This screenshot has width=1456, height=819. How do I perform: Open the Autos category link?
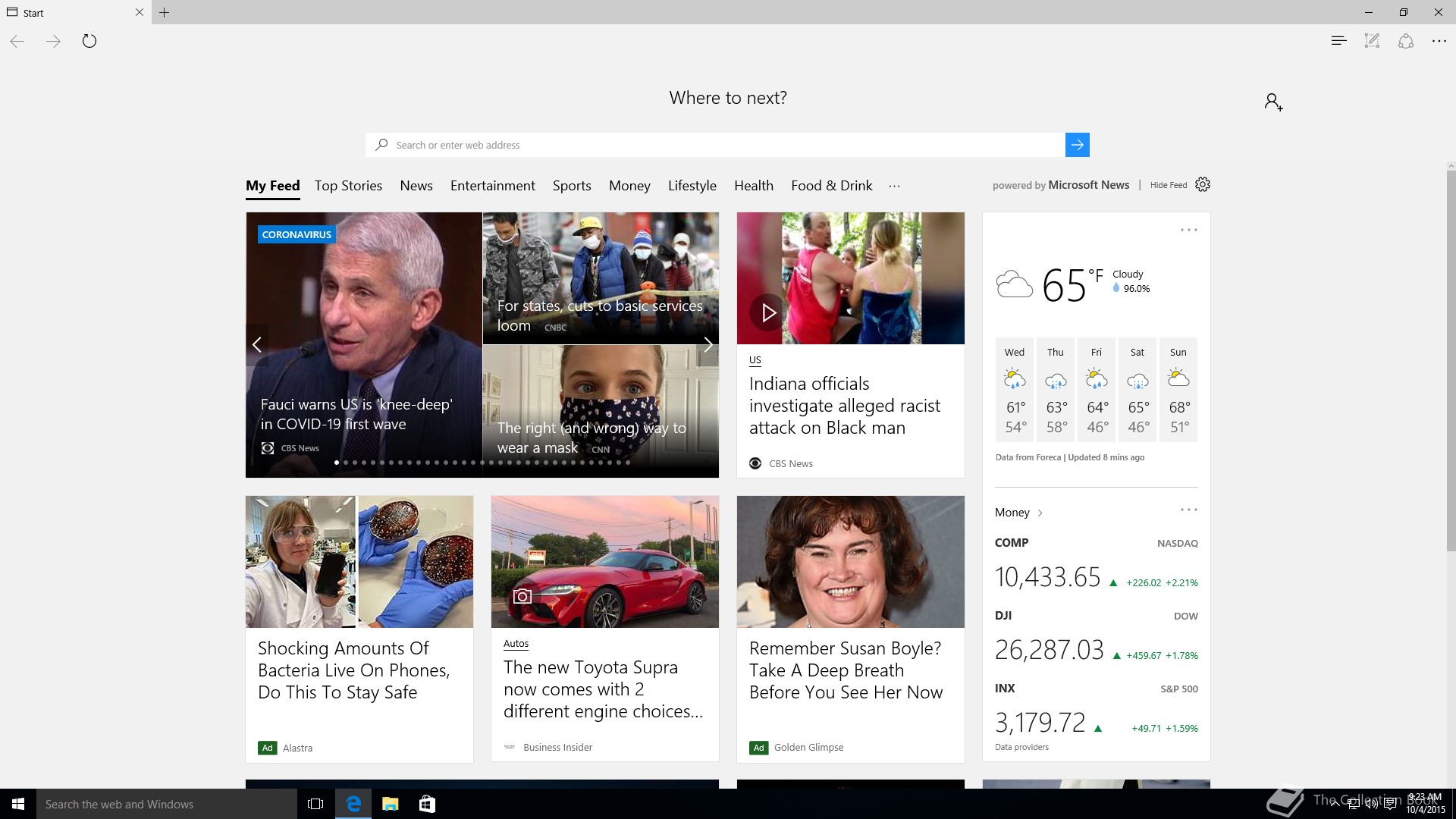pos(516,644)
